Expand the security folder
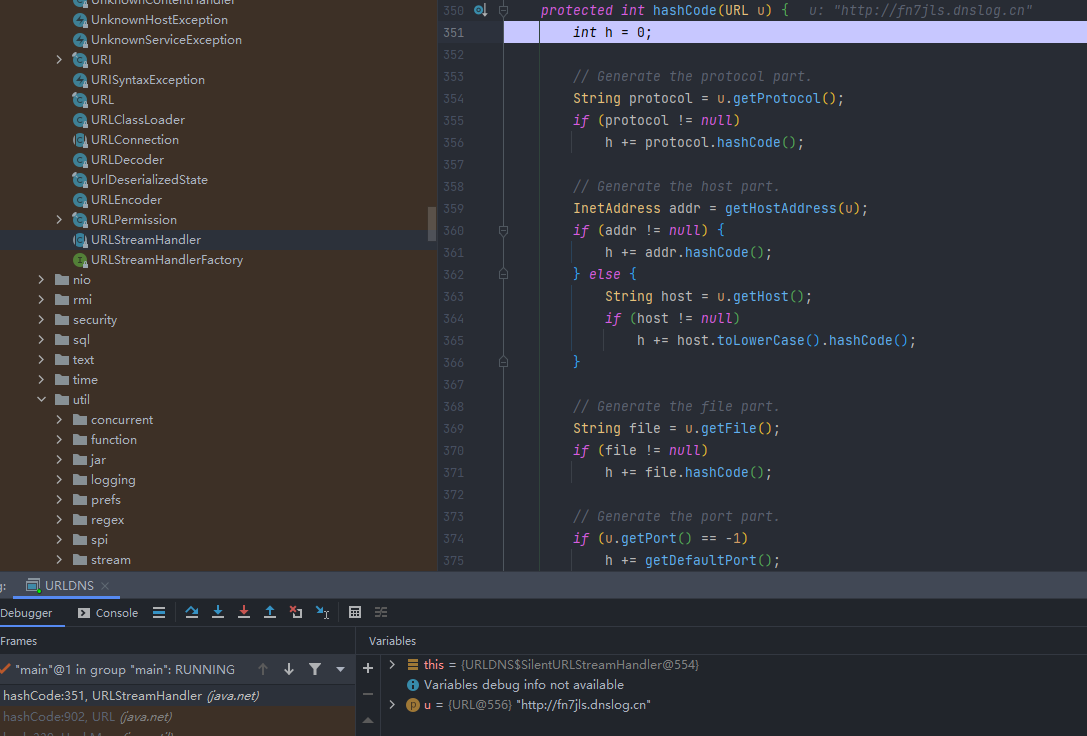Image resolution: width=1087 pixels, height=736 pixels. pos(41,319)
